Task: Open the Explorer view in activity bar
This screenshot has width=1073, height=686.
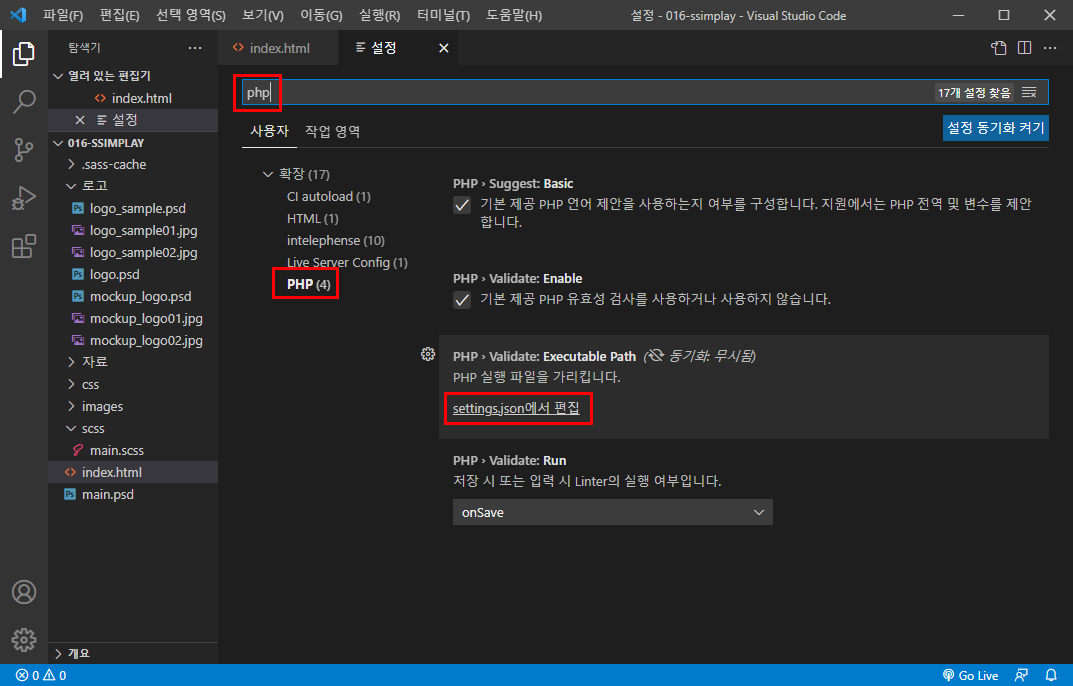Action: tap(23, 53)
